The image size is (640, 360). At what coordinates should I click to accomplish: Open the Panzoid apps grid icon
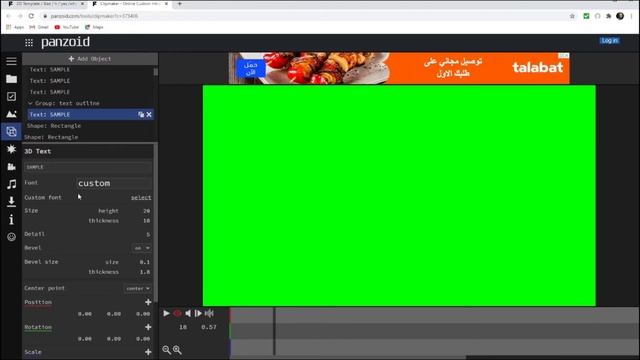click(29, 42)
